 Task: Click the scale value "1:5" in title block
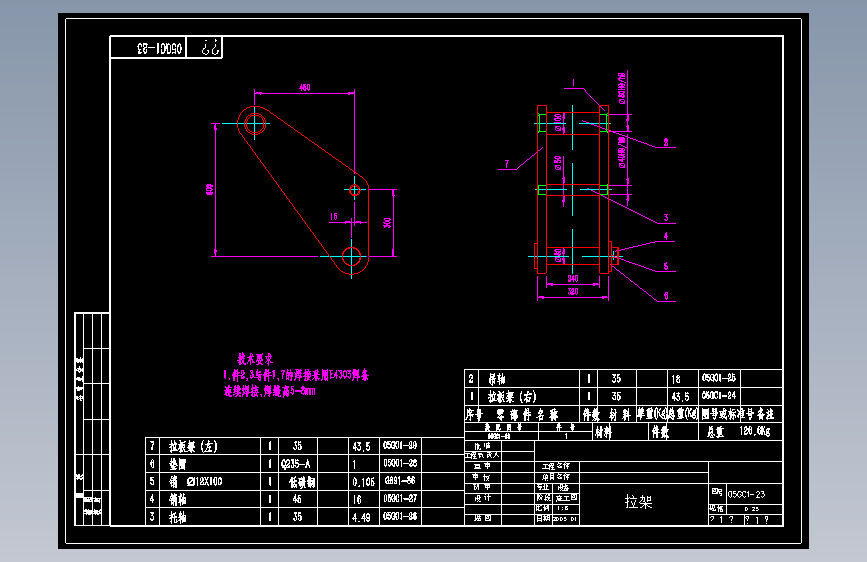point(563,508)
